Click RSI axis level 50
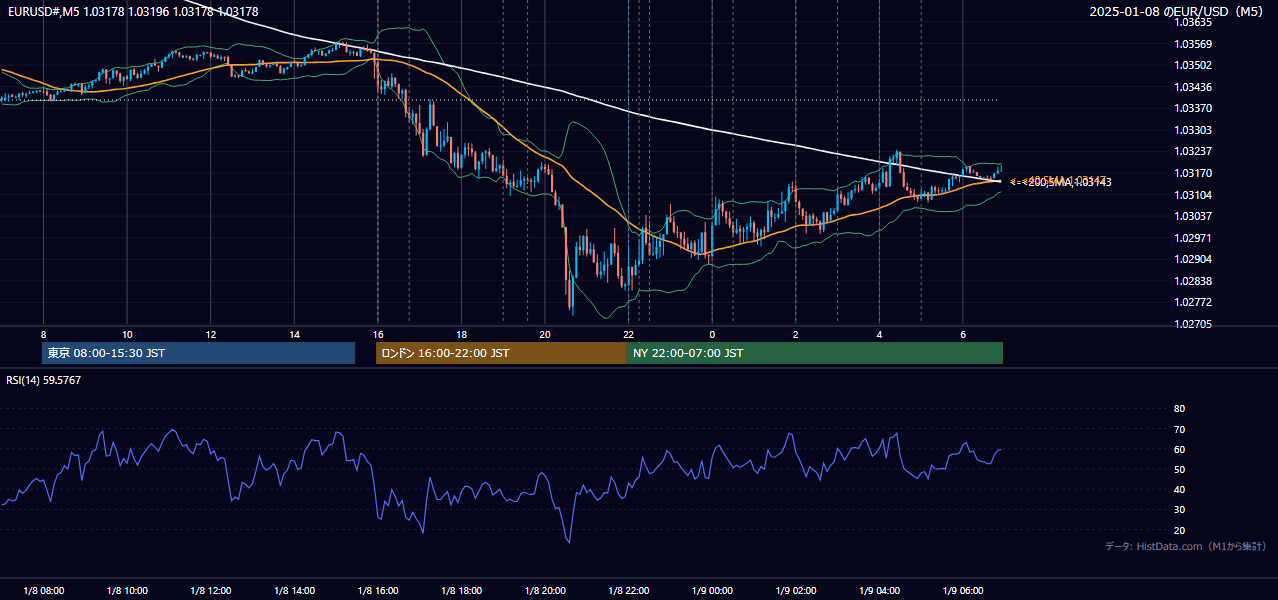The height and width of the screenshot is (600, 1278). pyautogui.click(x=1179, y=469)
